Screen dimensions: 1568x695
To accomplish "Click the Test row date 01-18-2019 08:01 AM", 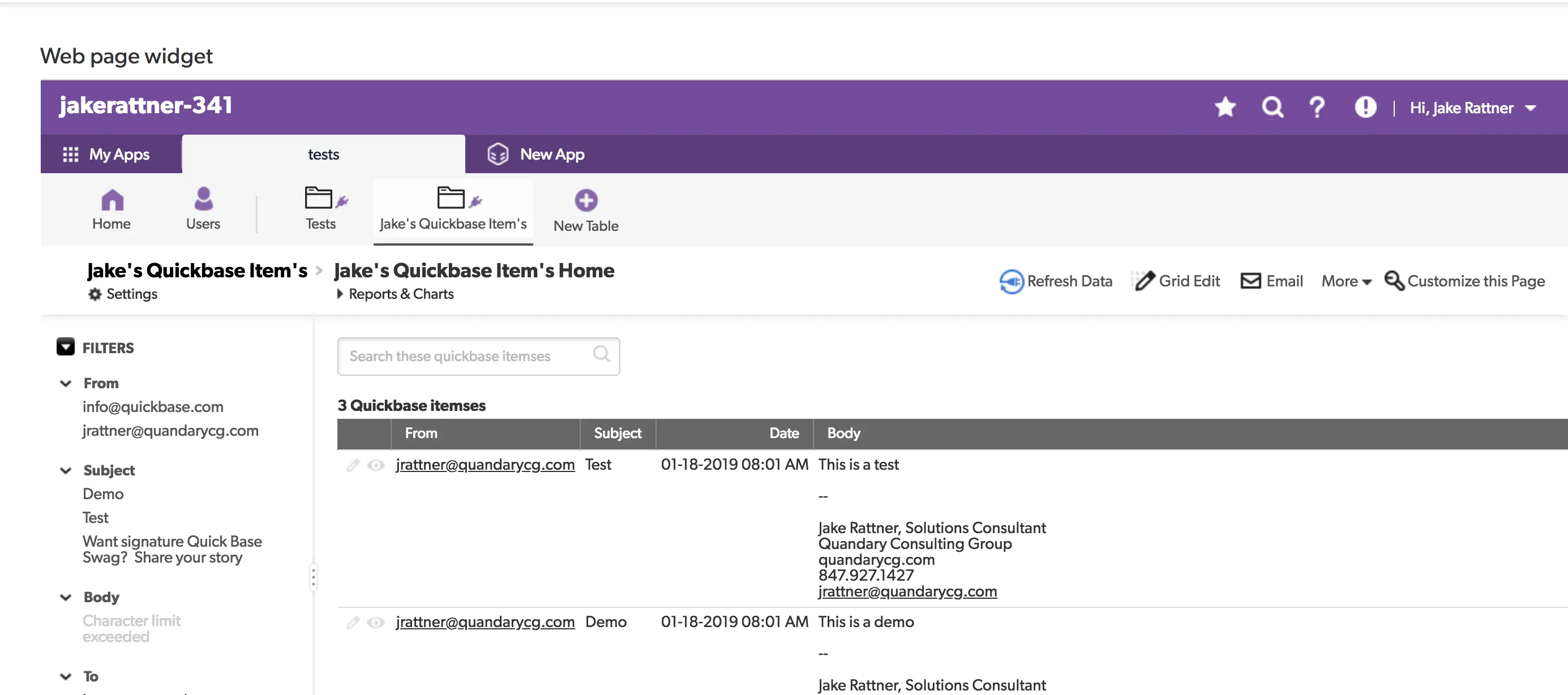I will tap(734, 465).
